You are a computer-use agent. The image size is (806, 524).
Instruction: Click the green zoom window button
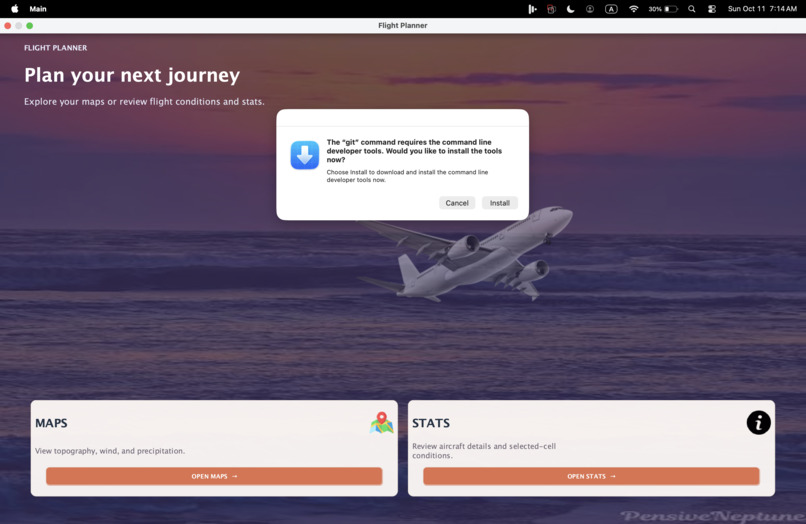tap(30, 26)
